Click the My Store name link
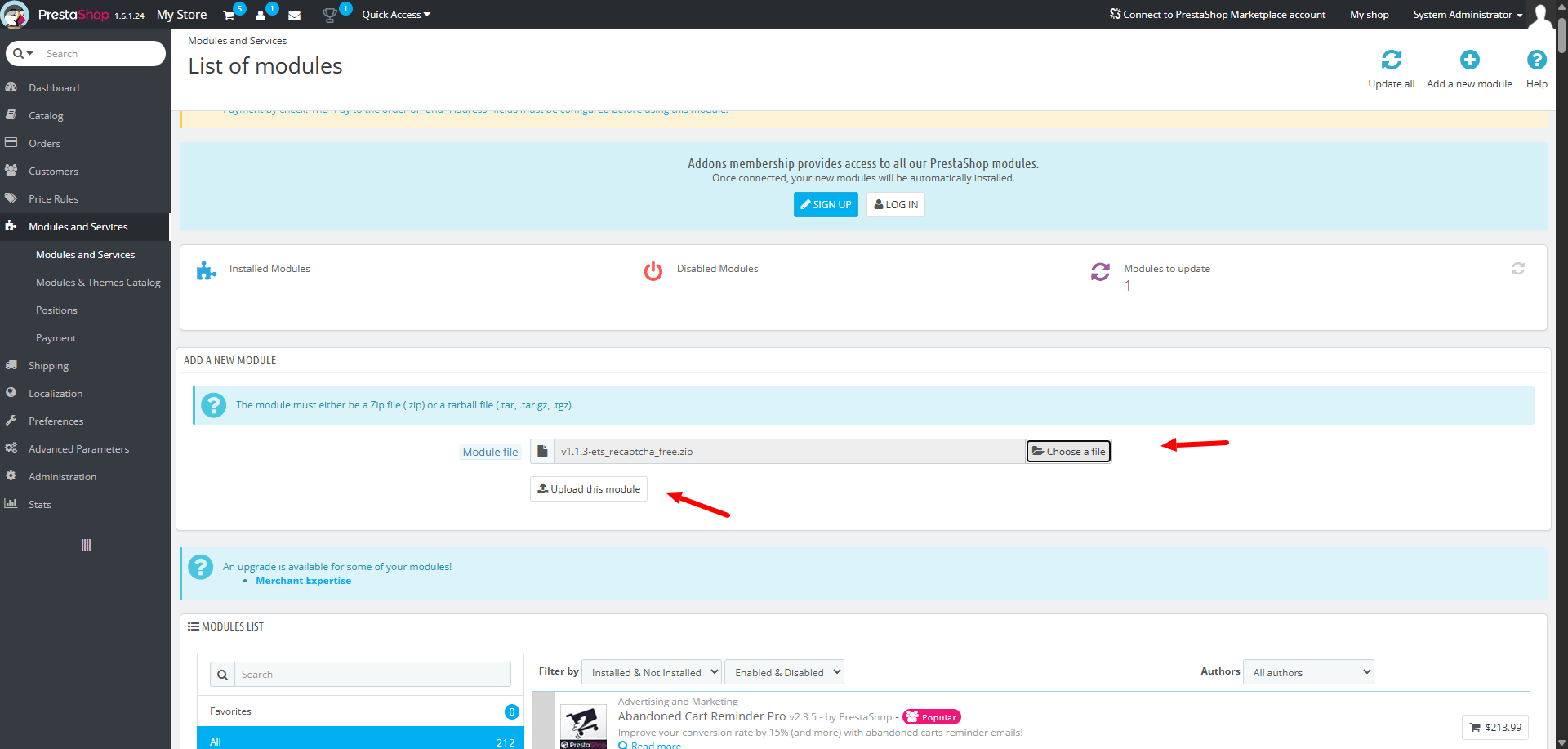1568x749 pixels. coord(181,15)
